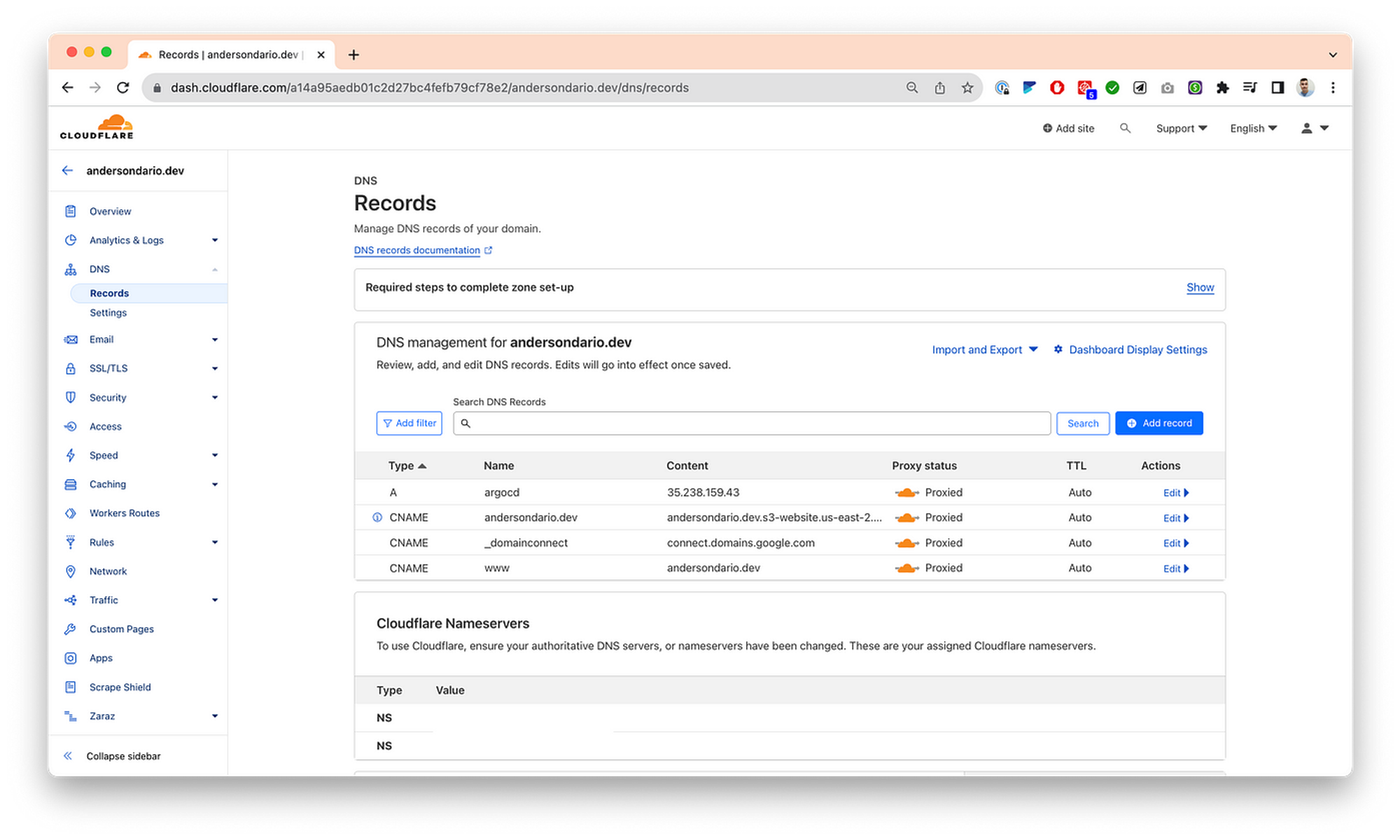Select Settings under DNS

pyautogui.click(x=108, y=313)
